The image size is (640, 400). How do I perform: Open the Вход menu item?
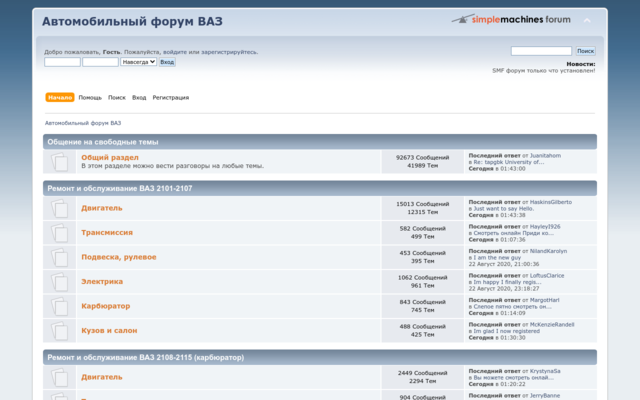[x=139, y=98]
